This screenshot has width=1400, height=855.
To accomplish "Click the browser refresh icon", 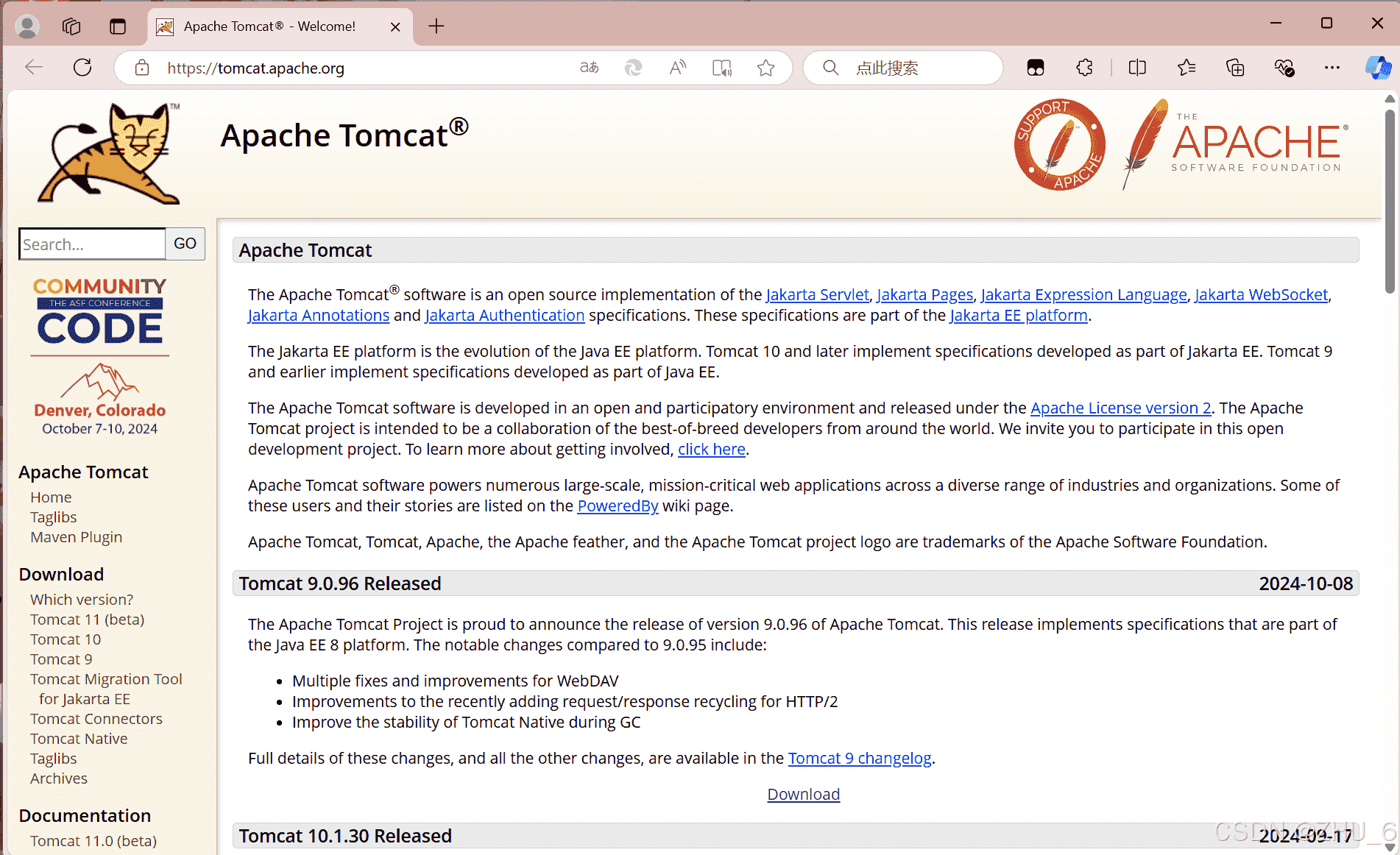I will (82, 68).
